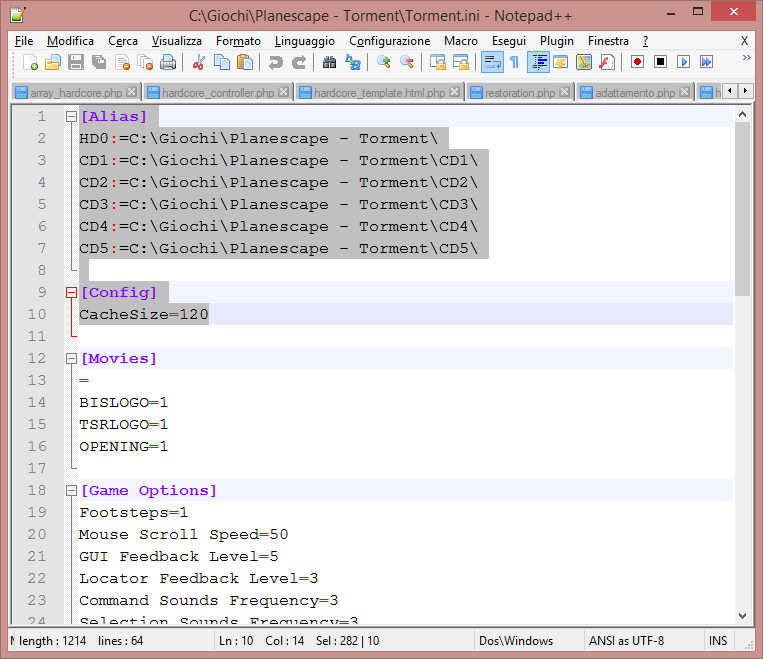Open Find with the binoculars icon
The height and width of the screenshot is (659, 763).
pyautogui.click(x=329, y=62)
